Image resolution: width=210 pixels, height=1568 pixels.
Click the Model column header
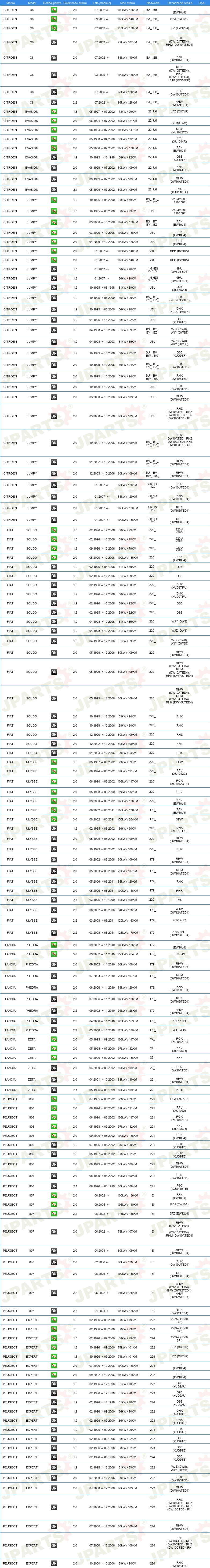click(x=32, y=2)
